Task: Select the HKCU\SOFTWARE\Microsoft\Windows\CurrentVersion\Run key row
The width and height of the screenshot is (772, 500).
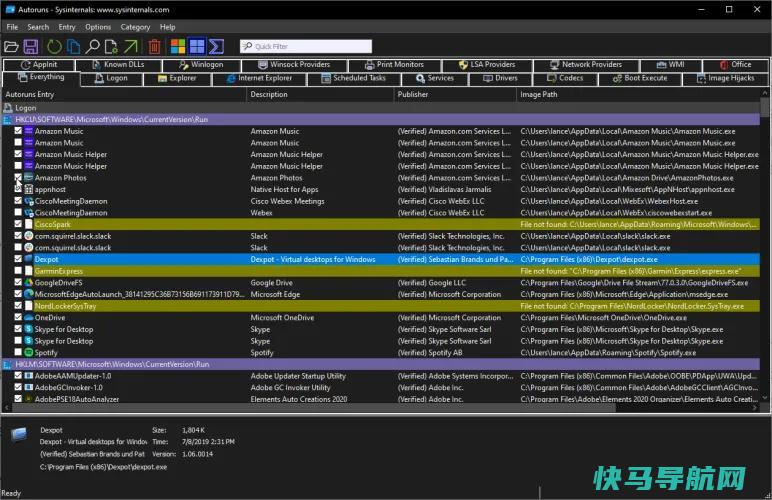Action: pyautogui.click(x=381, y=120)
